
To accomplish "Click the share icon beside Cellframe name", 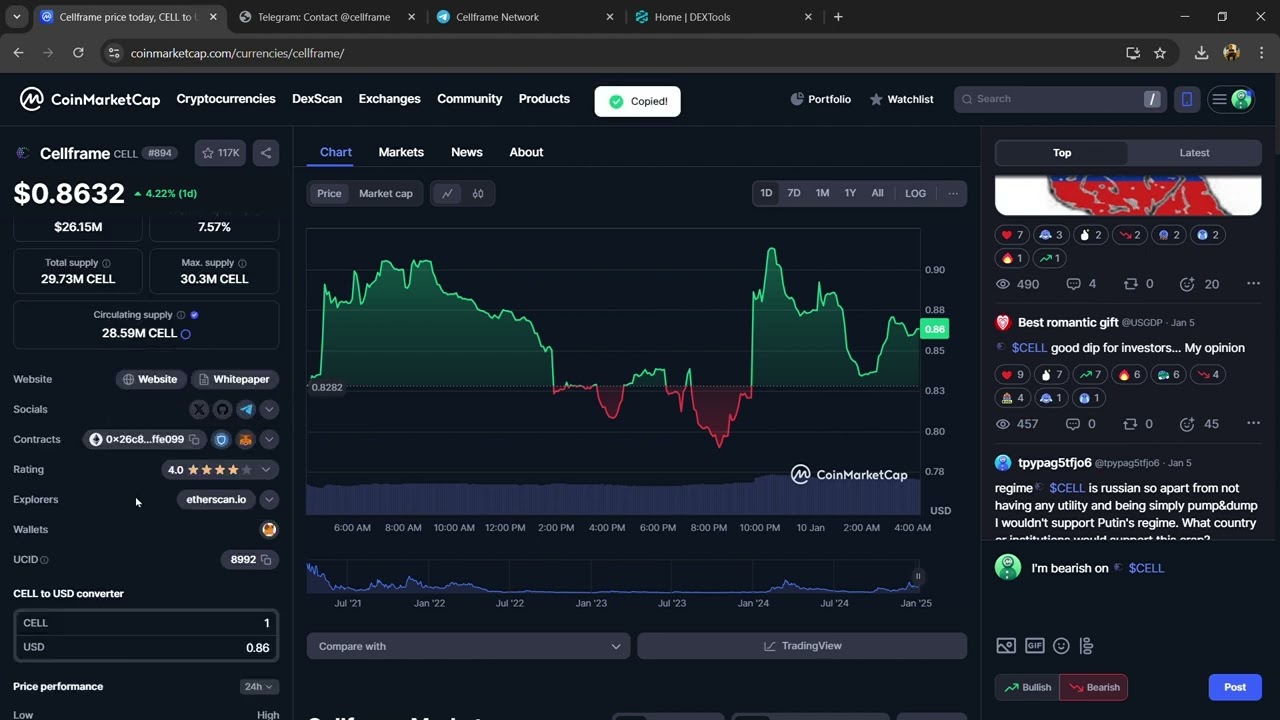I will pyautogui.click(x=265, y=153).
